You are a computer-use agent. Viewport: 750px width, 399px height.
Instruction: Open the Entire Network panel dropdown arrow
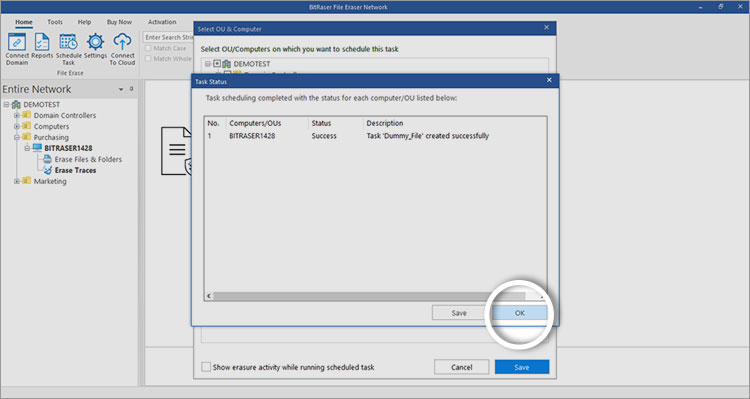pyautogui.click(x=121, y=89)
